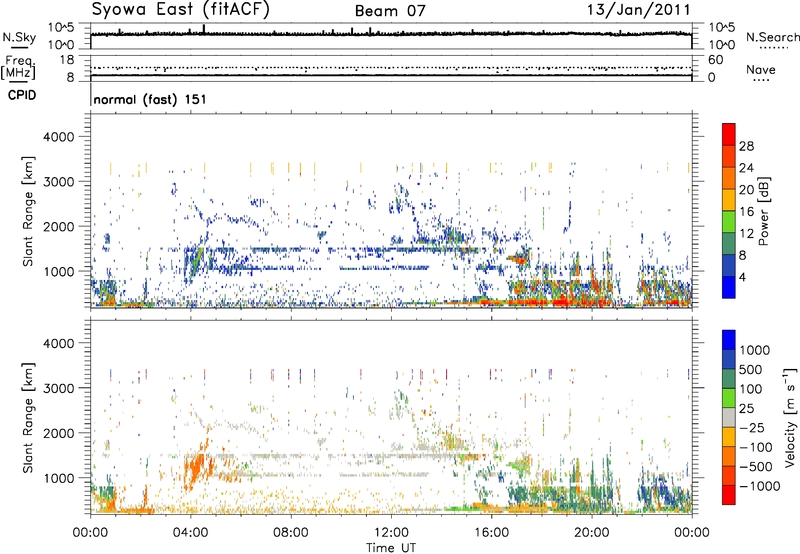Image resolution: width=800 pixels, height=554 pixels.
Task: Click the '-25' label on the Velocity colorbar
Action: 753,427
